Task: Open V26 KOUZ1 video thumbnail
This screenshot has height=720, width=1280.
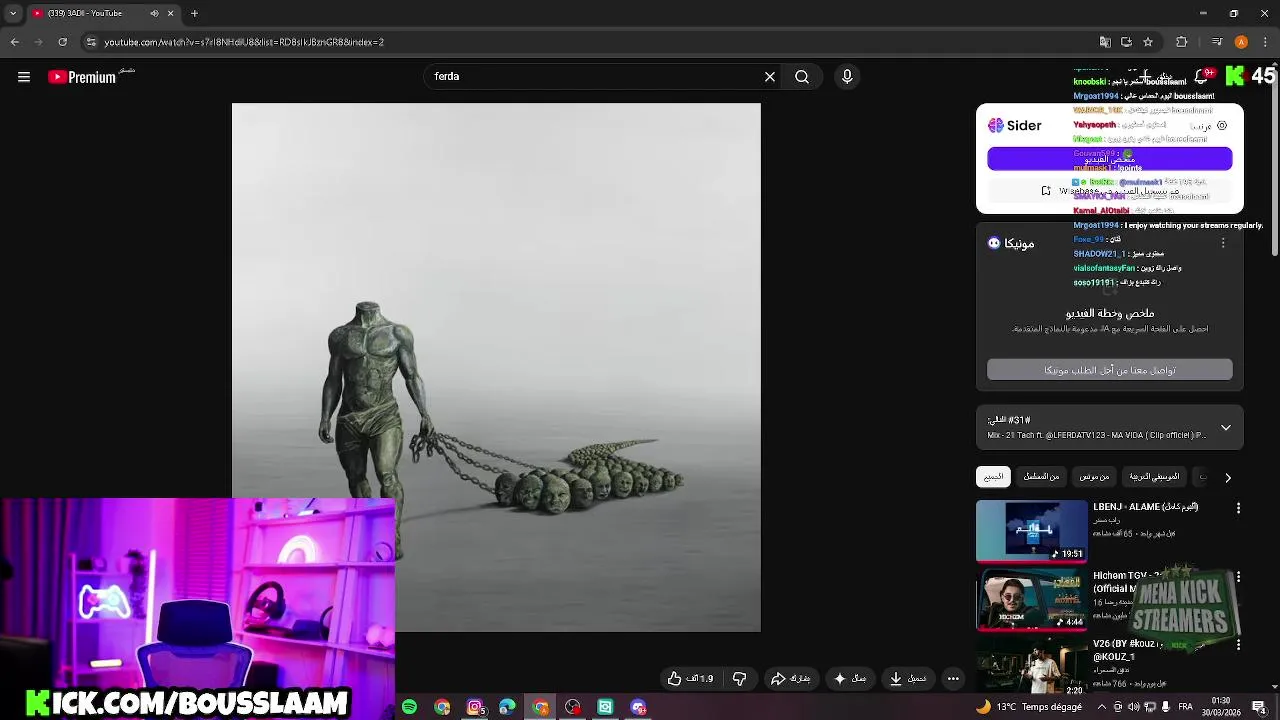Action: click(1031, 666)
